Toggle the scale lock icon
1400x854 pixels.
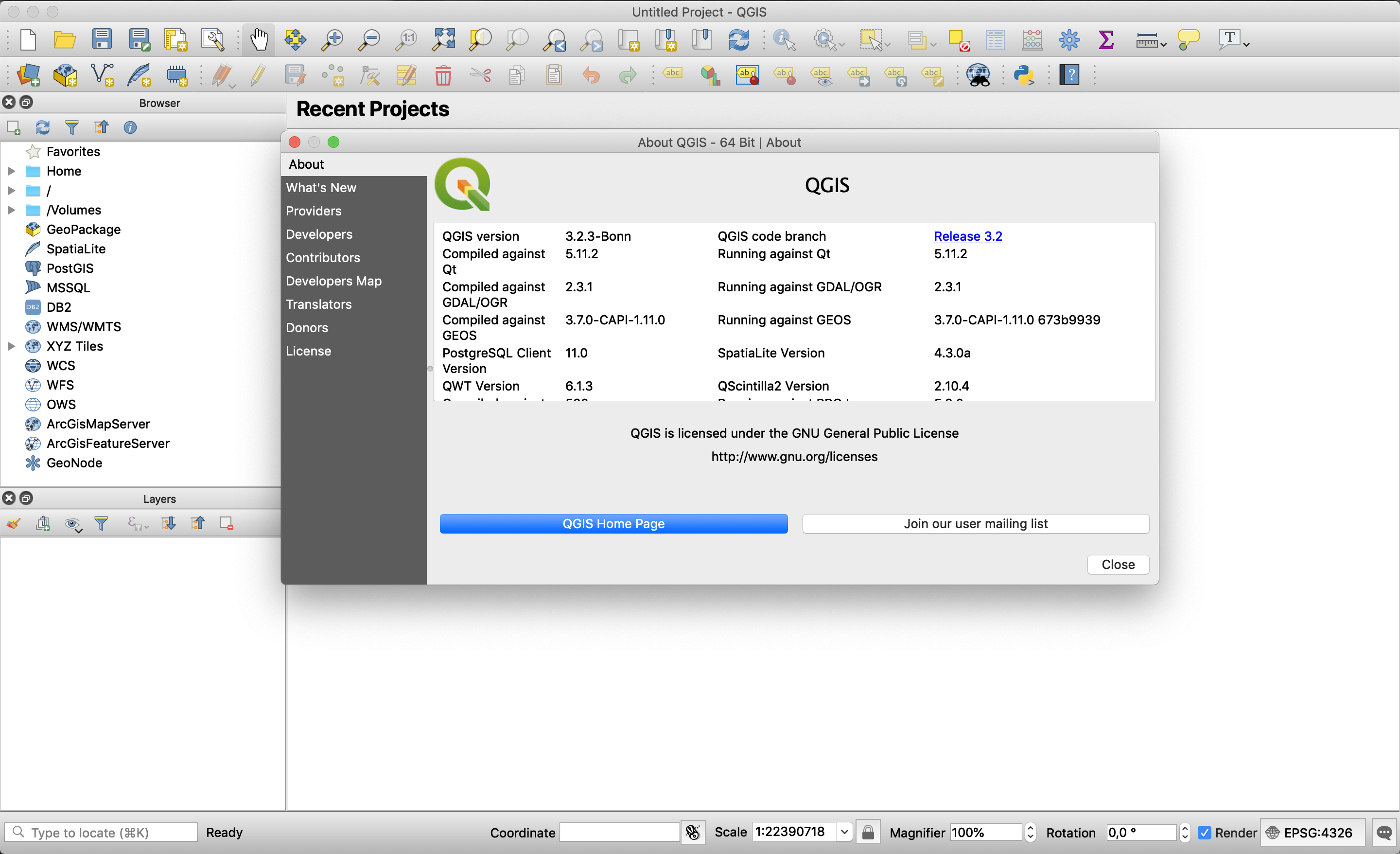[x=868, y=833]
